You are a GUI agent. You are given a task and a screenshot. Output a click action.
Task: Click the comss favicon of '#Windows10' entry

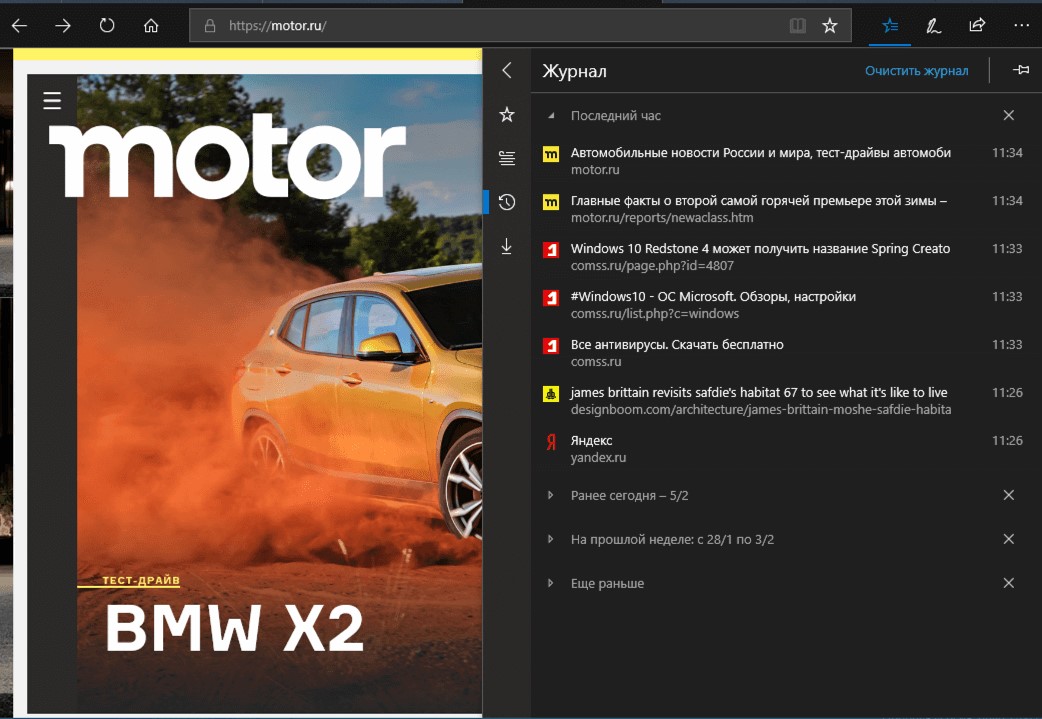pos(551,298)
